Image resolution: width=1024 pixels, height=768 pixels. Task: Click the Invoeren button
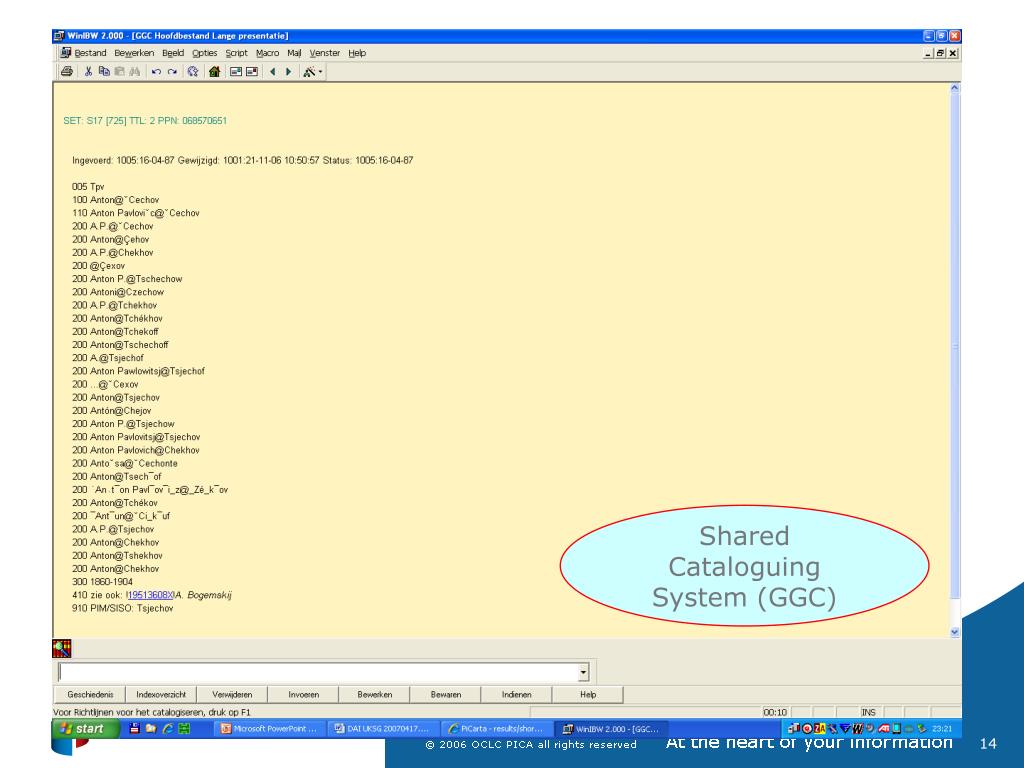(304, 695)
